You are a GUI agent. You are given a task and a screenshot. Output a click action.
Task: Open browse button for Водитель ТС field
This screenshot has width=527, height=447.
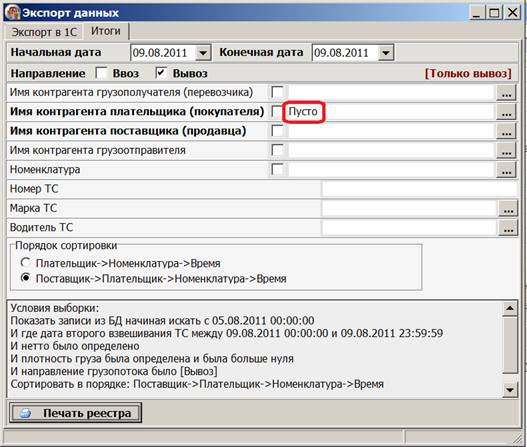508,228
